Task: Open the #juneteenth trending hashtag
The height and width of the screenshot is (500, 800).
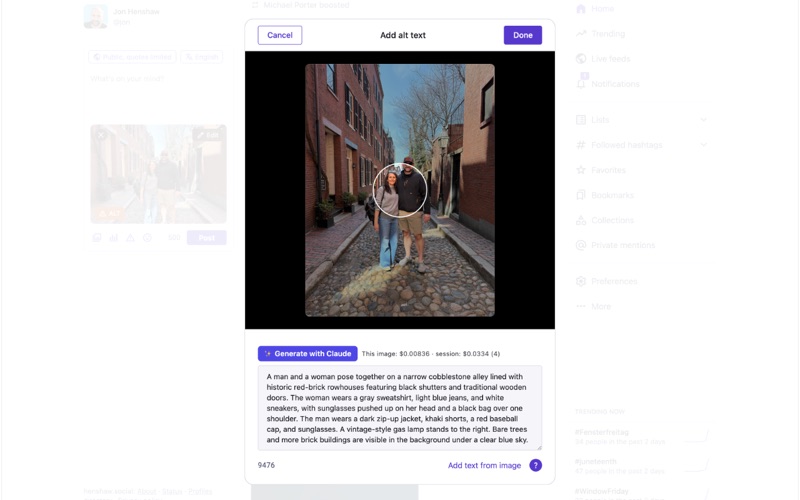Action: (x=595, y=461)
